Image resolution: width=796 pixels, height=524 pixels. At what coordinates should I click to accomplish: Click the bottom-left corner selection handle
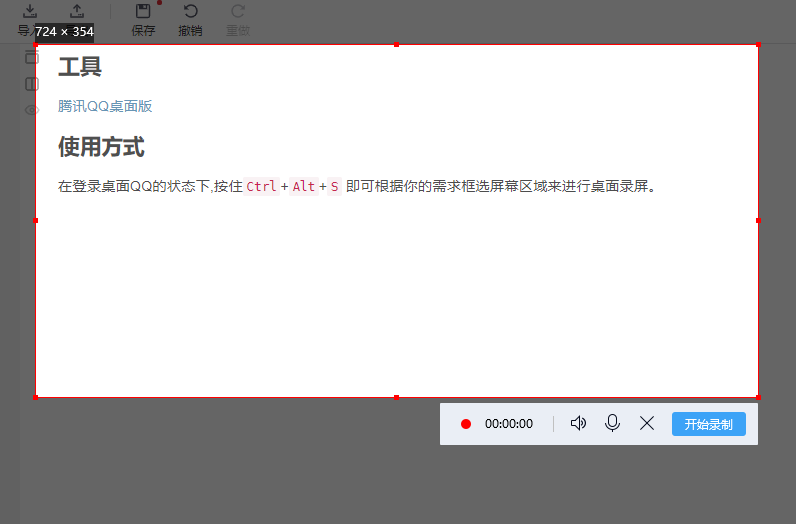[x=36, y=398]
